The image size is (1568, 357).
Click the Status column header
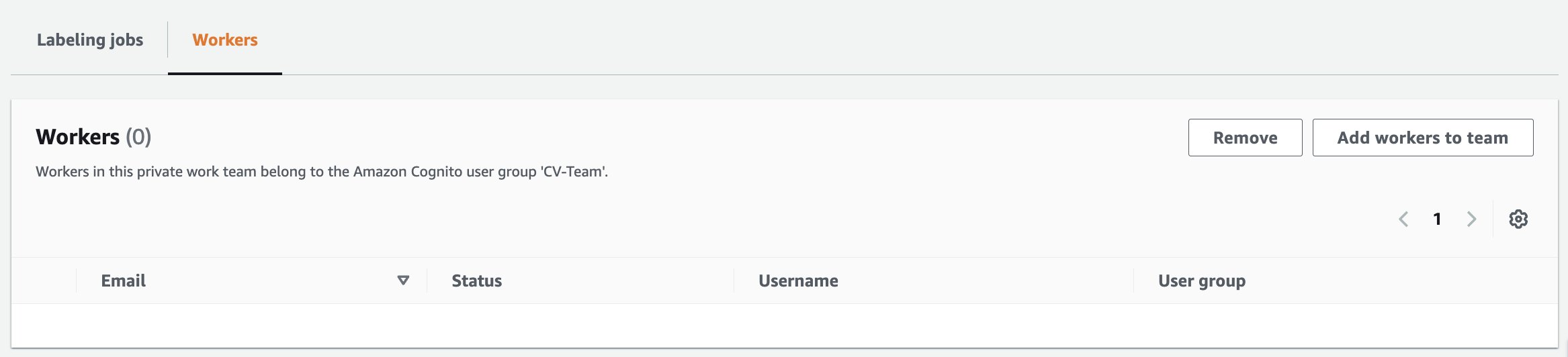pyautogui.click(x=477, y=280)
